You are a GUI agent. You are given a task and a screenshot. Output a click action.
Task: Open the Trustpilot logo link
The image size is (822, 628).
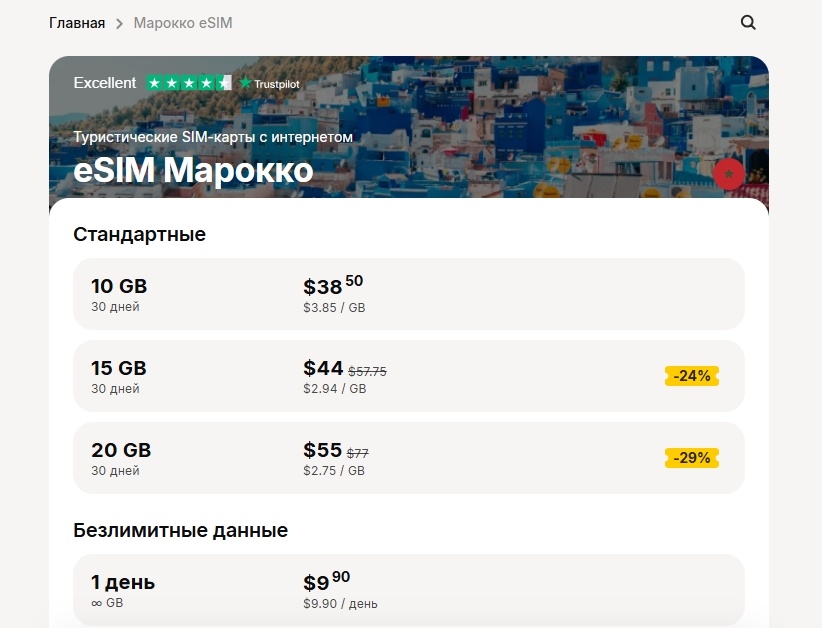click(x=269, y=84)
